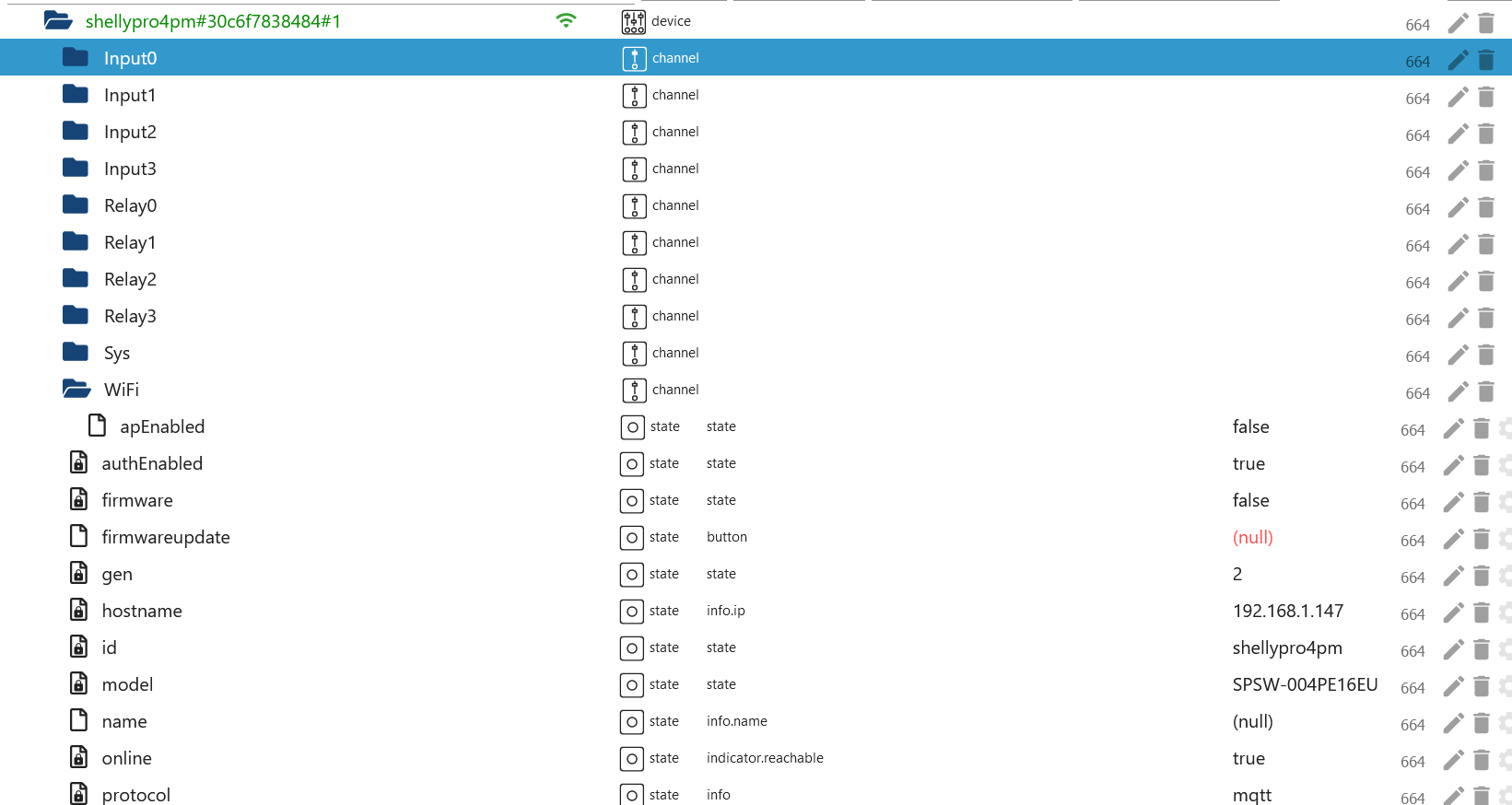Select the authEnabled locked state row
Image resolution: width=1512 pixels, height=805 pixels.
pos(756,462)
